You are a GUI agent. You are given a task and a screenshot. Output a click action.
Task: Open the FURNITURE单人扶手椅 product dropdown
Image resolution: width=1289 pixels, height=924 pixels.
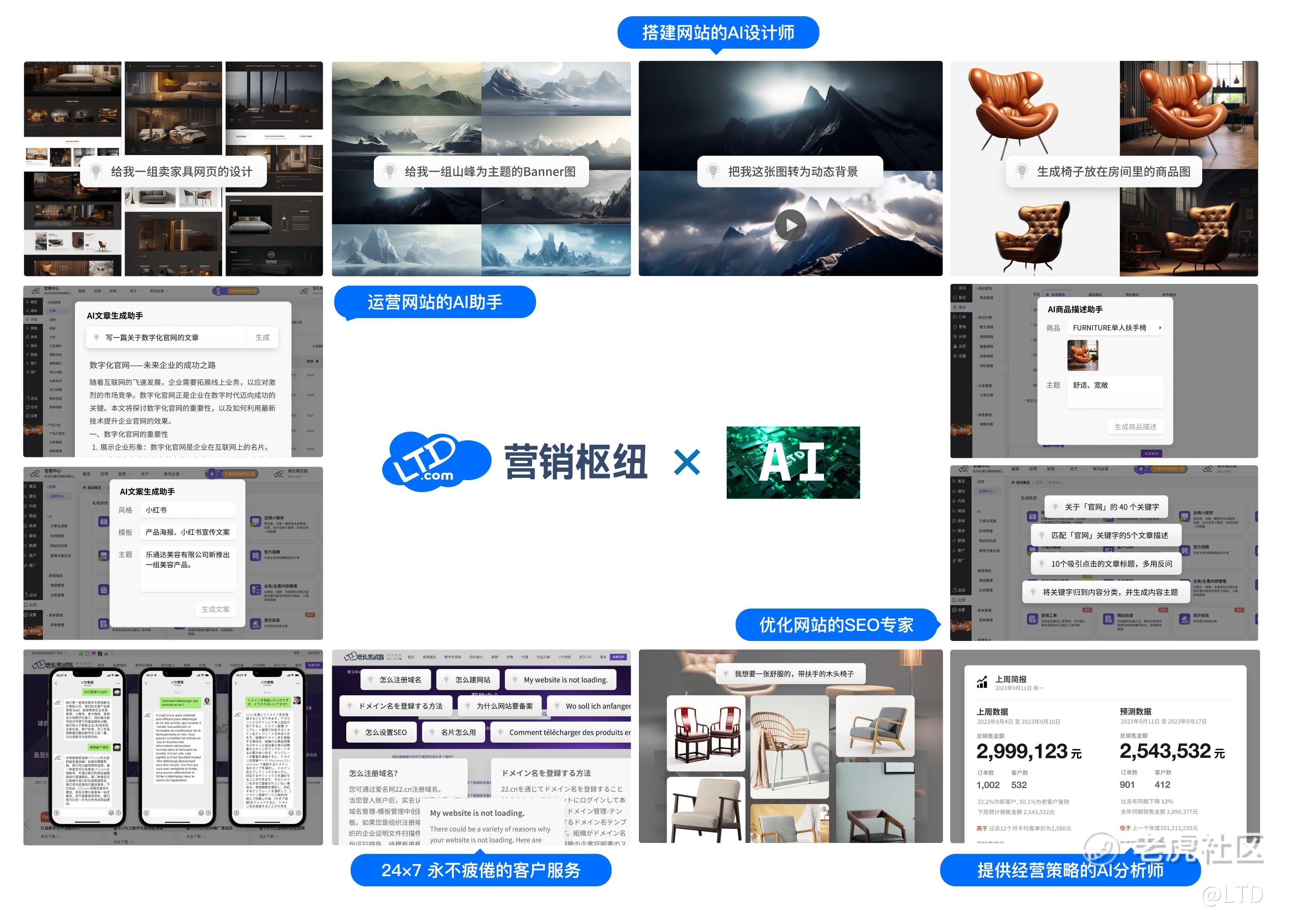tap(1115, 328)
